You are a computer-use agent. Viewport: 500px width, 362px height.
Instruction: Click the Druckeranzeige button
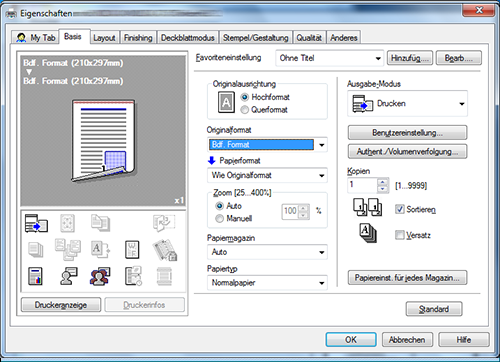pos(61,305)
